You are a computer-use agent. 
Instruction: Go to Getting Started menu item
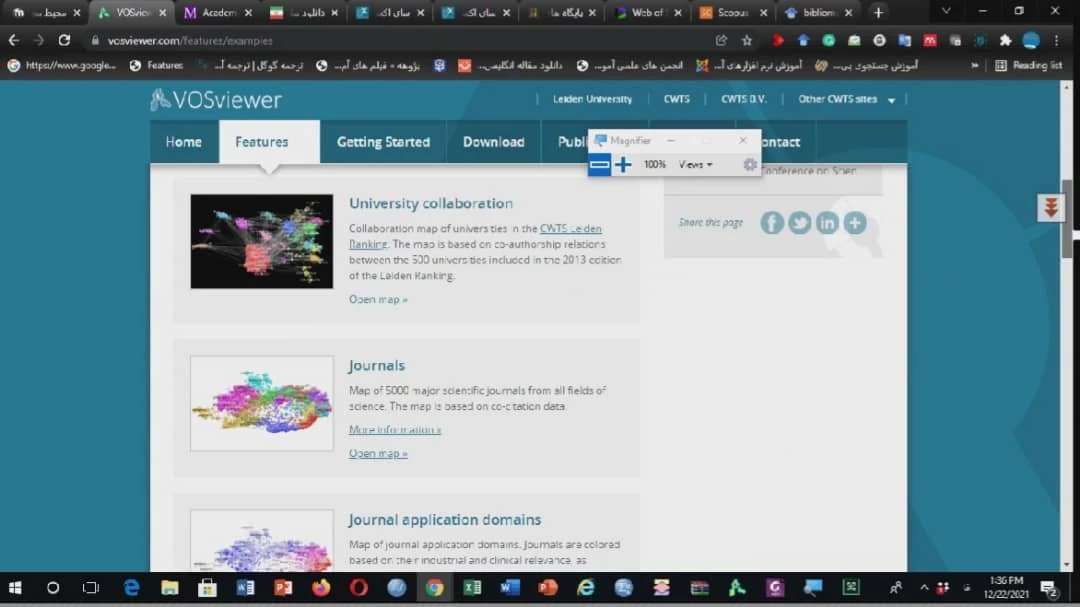[x=383, y=142]
